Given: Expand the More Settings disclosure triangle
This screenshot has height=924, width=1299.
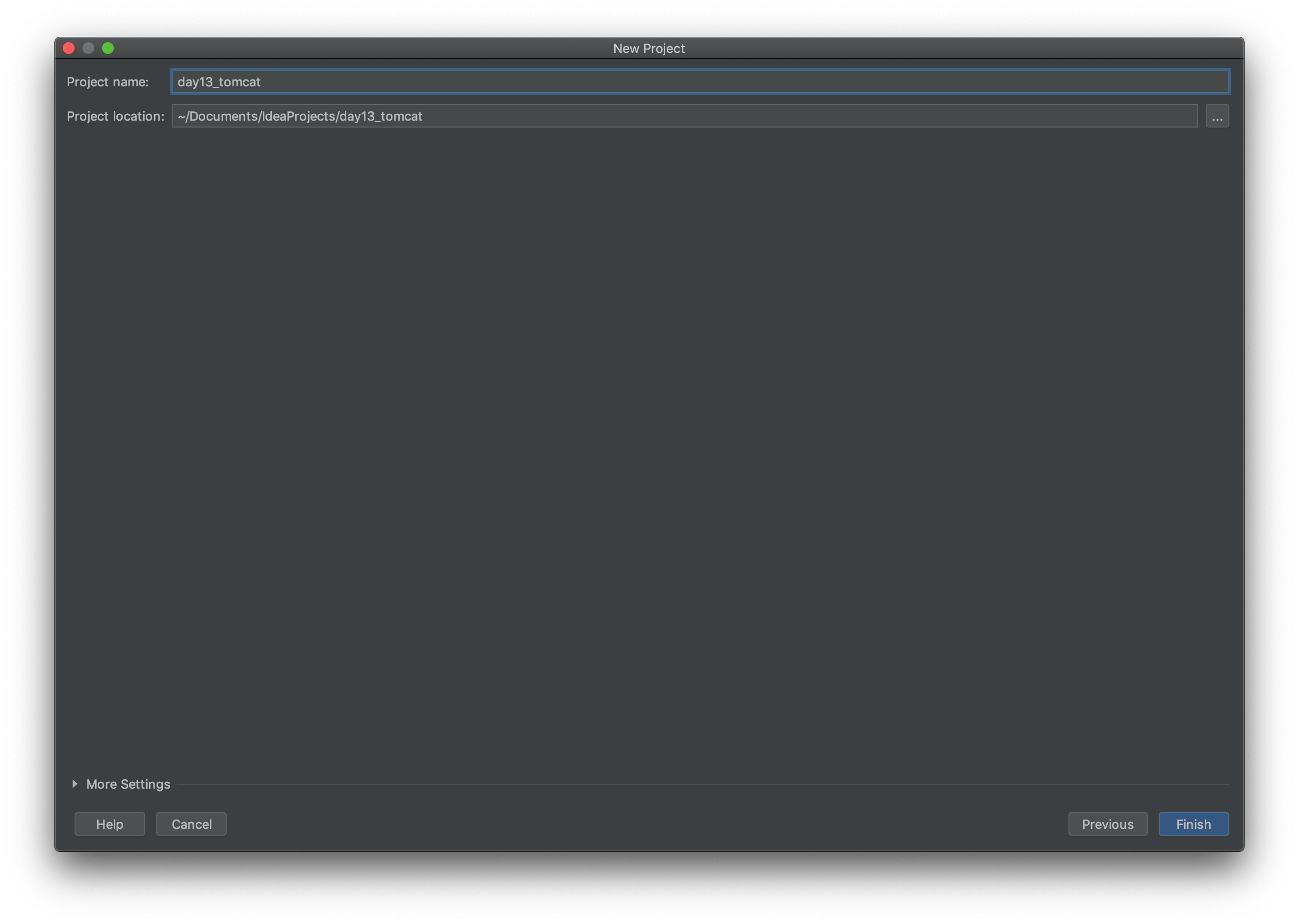Looking at the screenshot, I should click(x=75, y=783).
